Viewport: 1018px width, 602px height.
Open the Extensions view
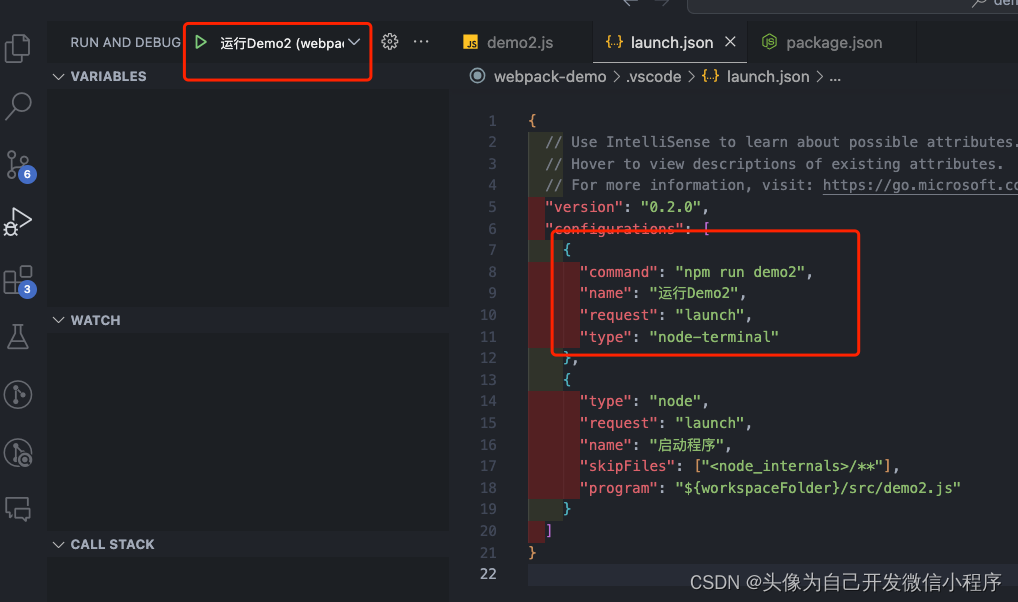[x=18, y=280]
